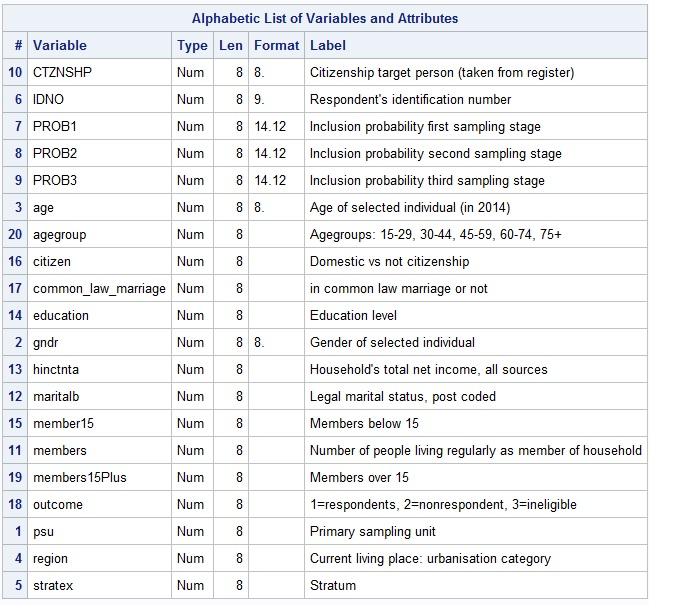
Task: Select the CTZNSHP variable cell
Action: [x=99, y=72]
